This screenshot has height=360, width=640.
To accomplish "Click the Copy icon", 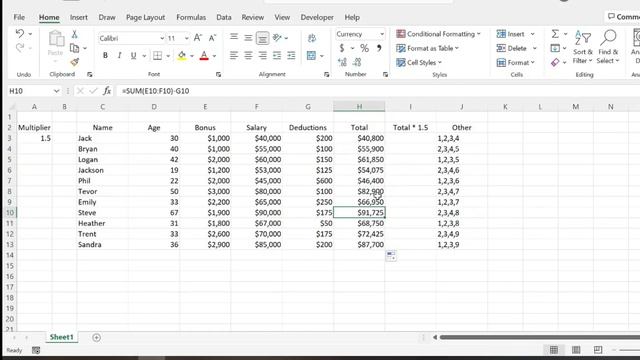I will pos(74,48).
